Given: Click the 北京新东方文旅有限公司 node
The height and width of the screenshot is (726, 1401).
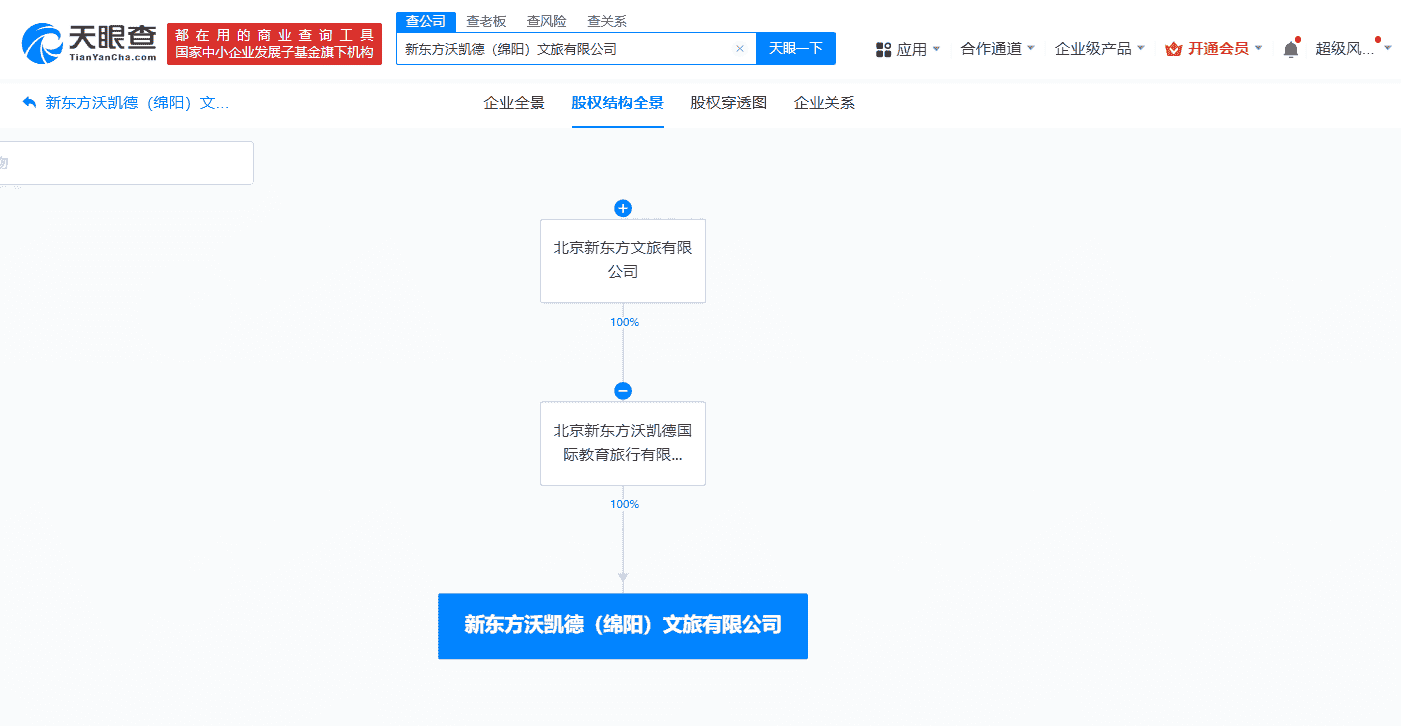Looking at the screenshot, I should pyautogui.click(x=623, y=260).
